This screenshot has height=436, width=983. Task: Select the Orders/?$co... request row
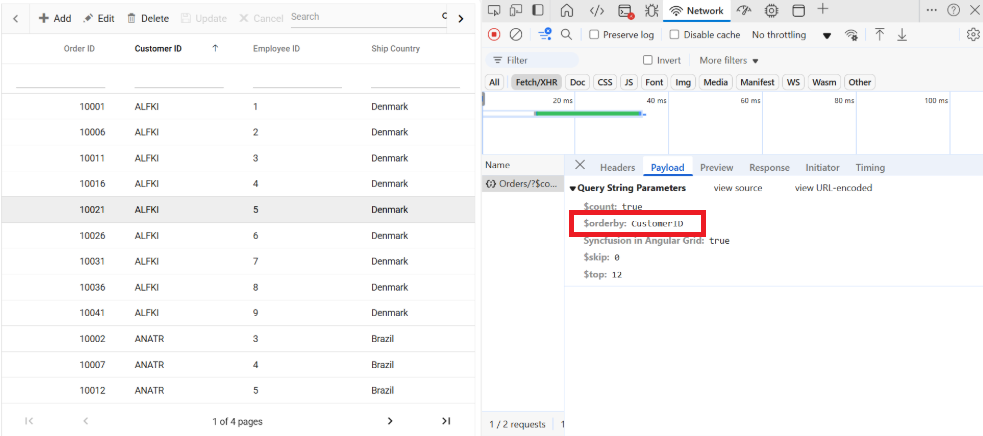coord(523,184)
